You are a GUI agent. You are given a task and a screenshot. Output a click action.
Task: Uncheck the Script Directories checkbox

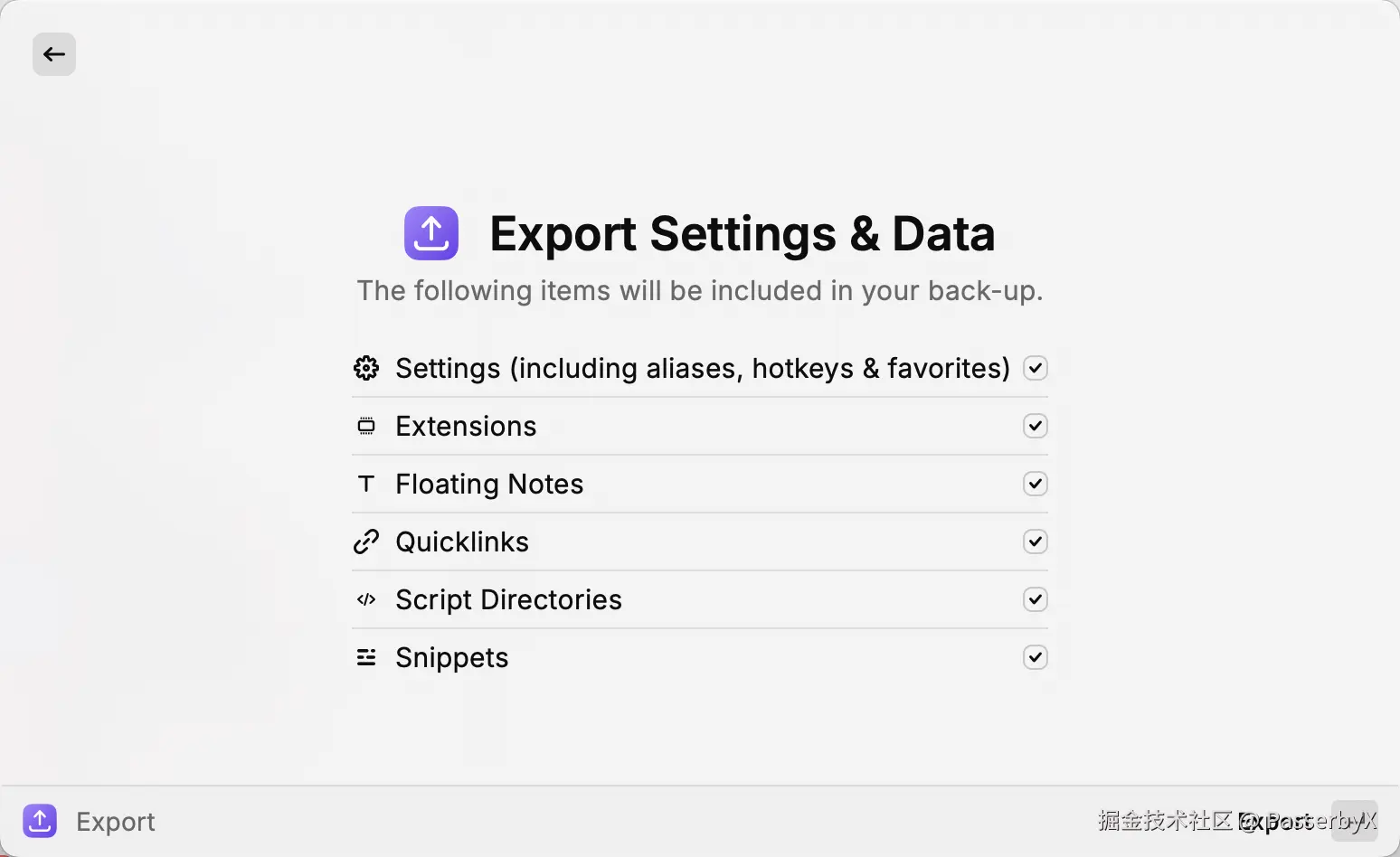pyautogui.click(x=1036, y=599)
